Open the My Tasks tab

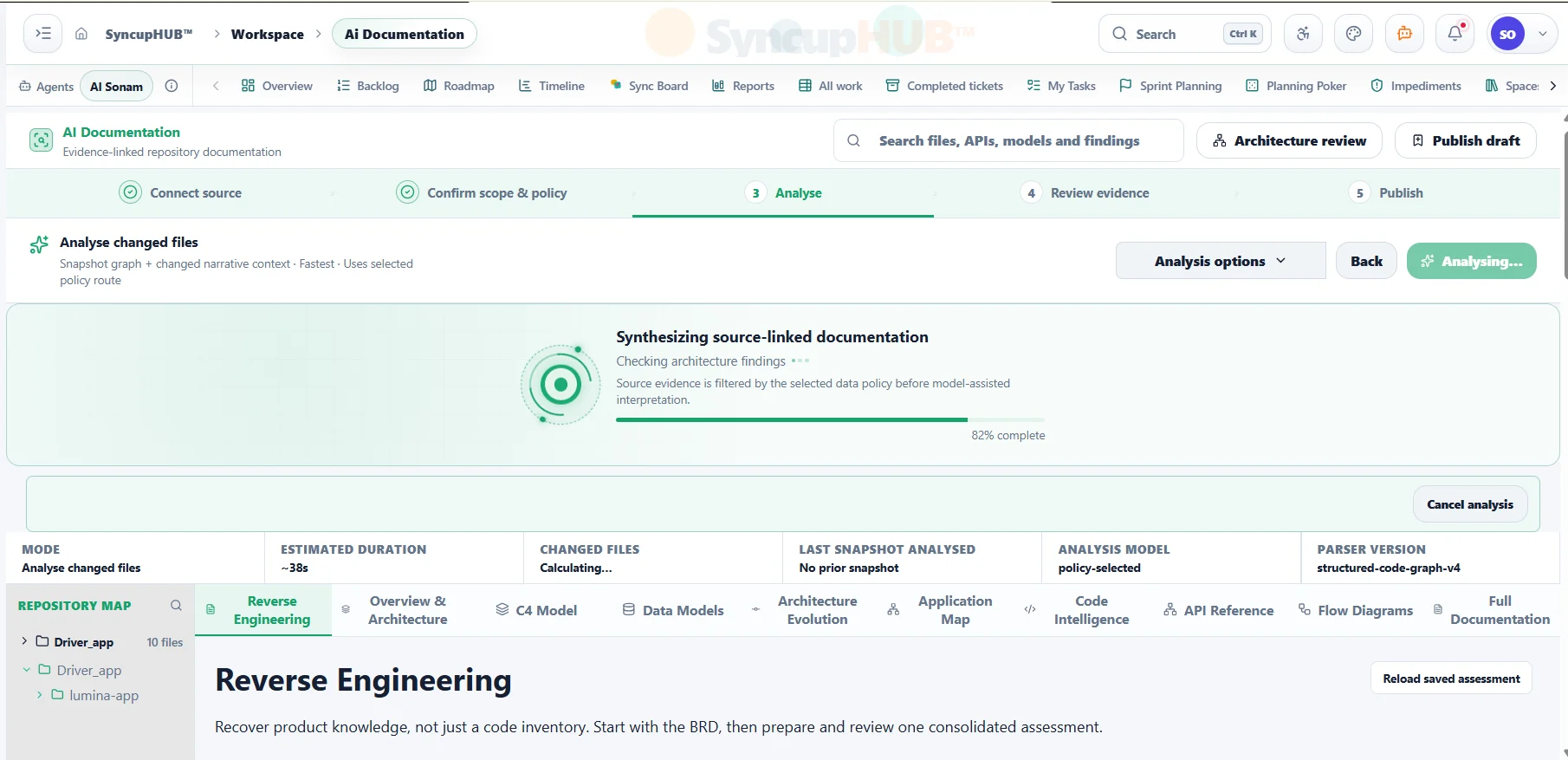tap(1061, 86)
